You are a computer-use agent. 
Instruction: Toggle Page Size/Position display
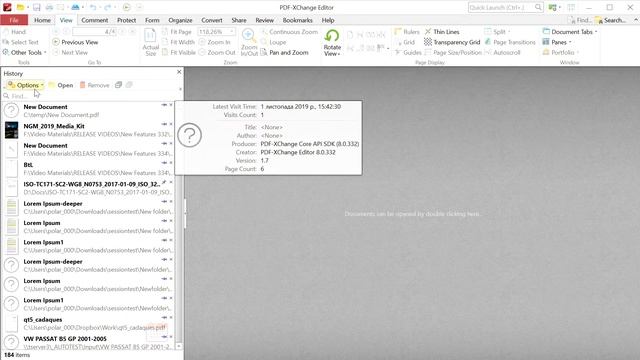[453, 52]
